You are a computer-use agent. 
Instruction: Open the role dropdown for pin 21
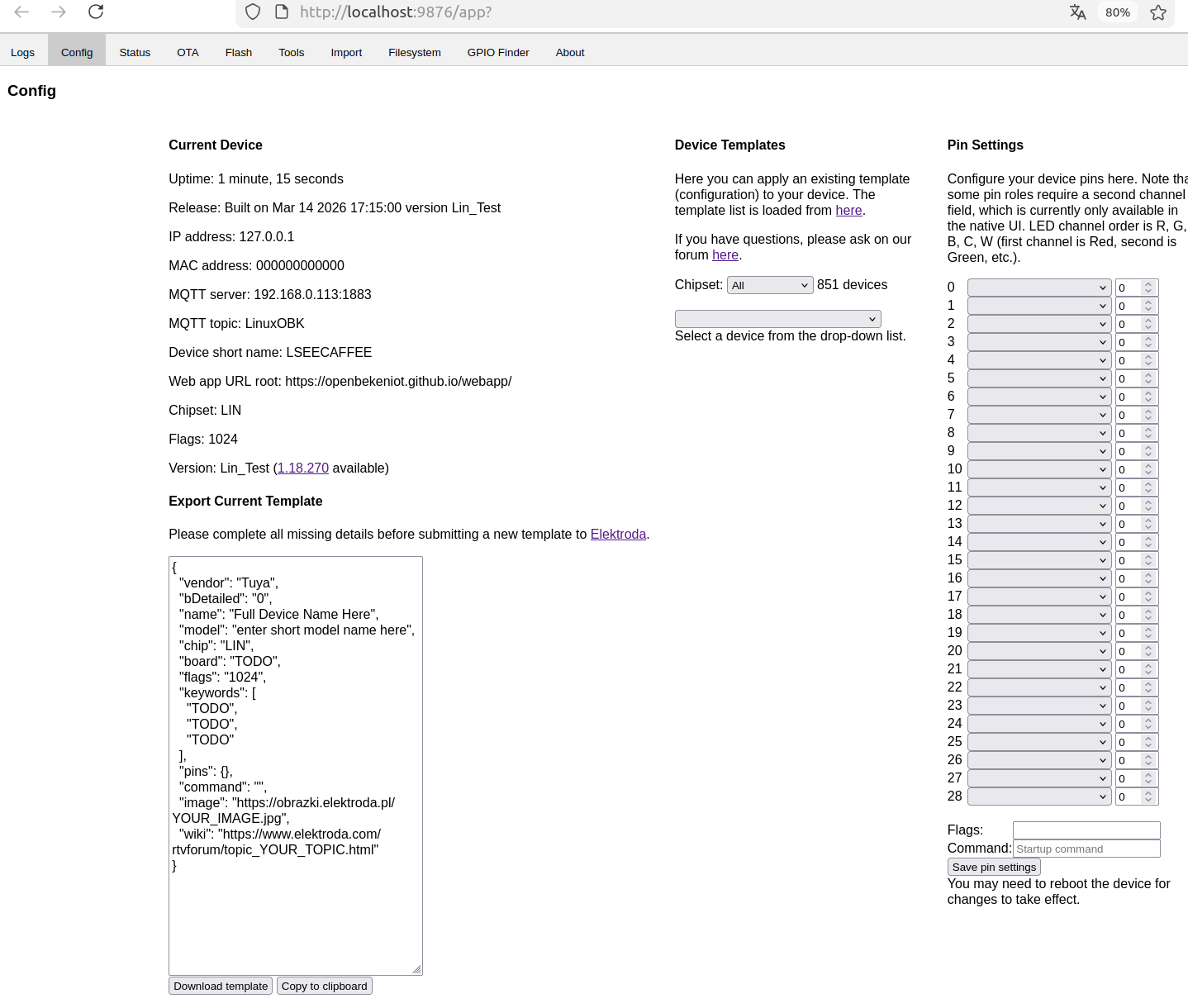[x=1038, y=668]
